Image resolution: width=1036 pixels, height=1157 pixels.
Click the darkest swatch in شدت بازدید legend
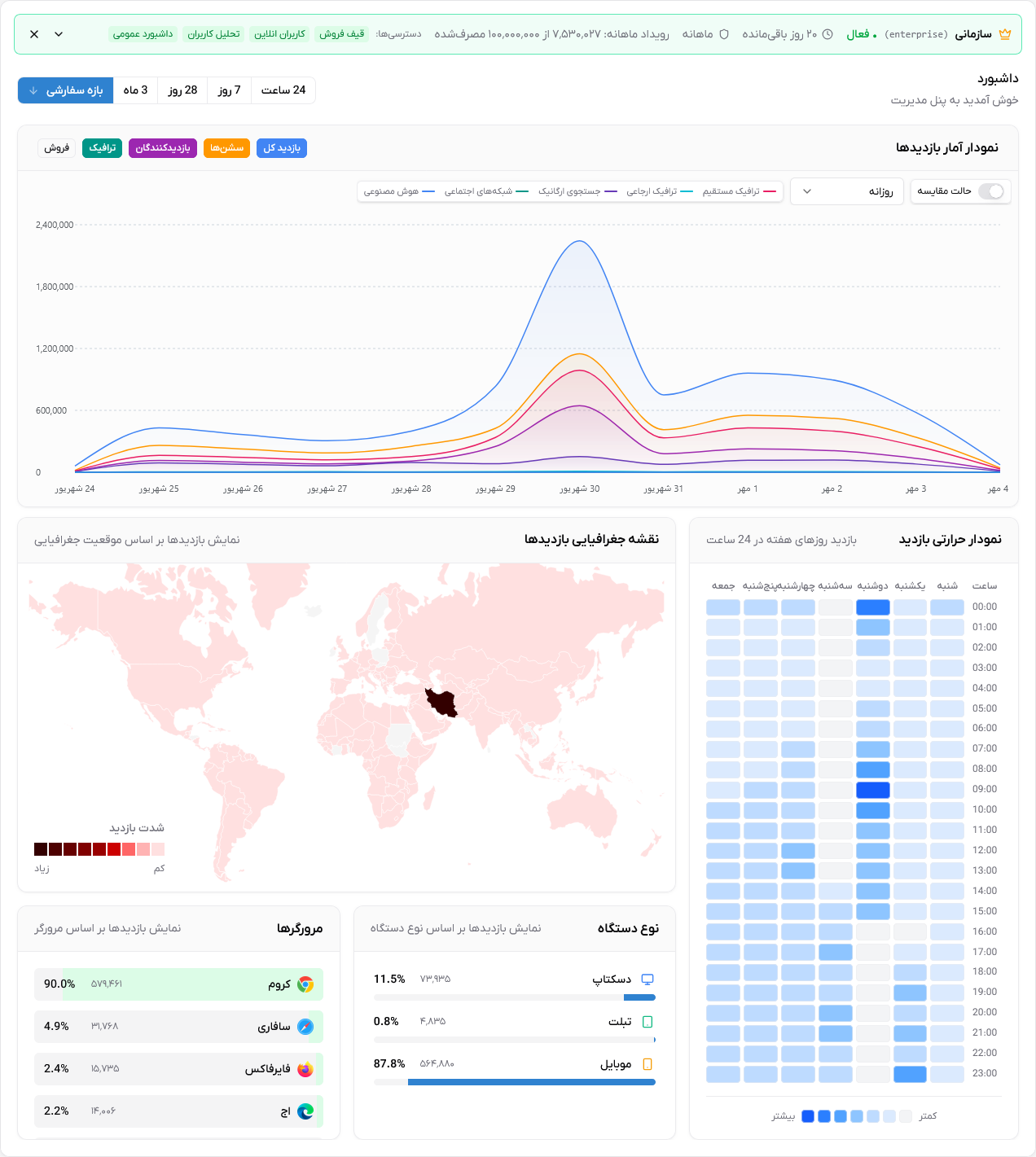click(41, 849)
